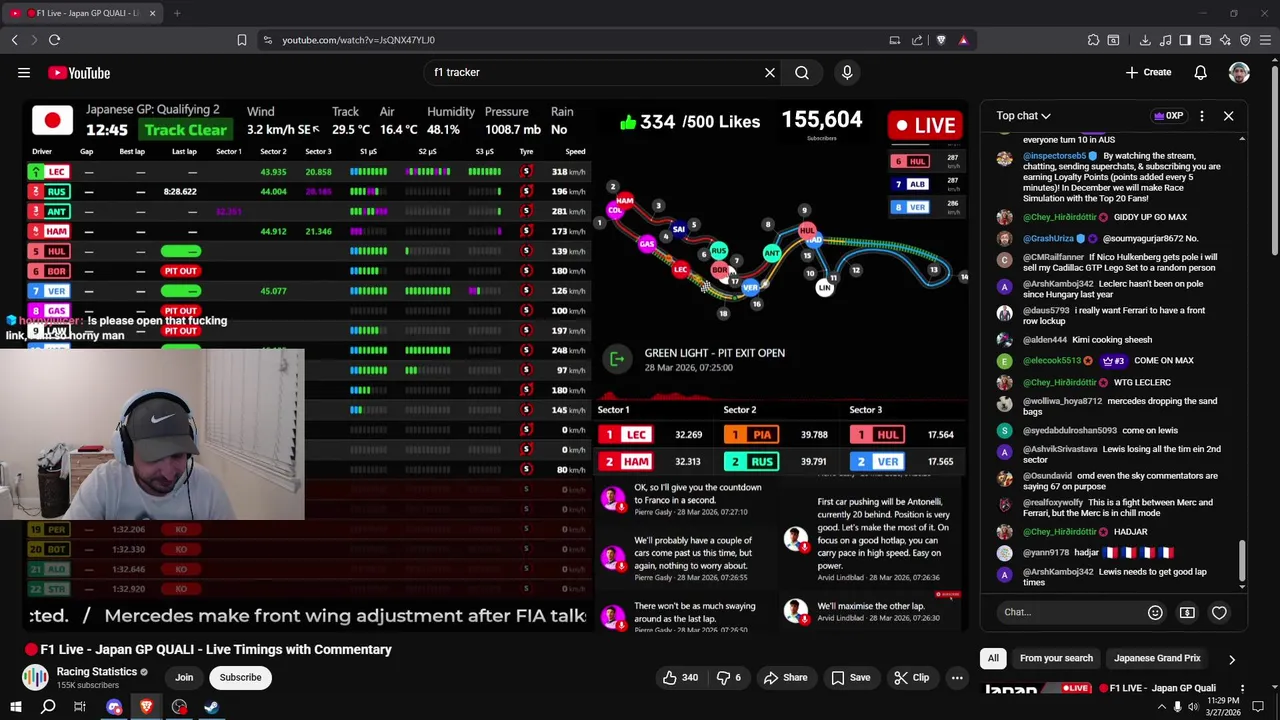Send a Super Chat with dollar icon
The image size is (1280, 720).
click(1187, 612)
